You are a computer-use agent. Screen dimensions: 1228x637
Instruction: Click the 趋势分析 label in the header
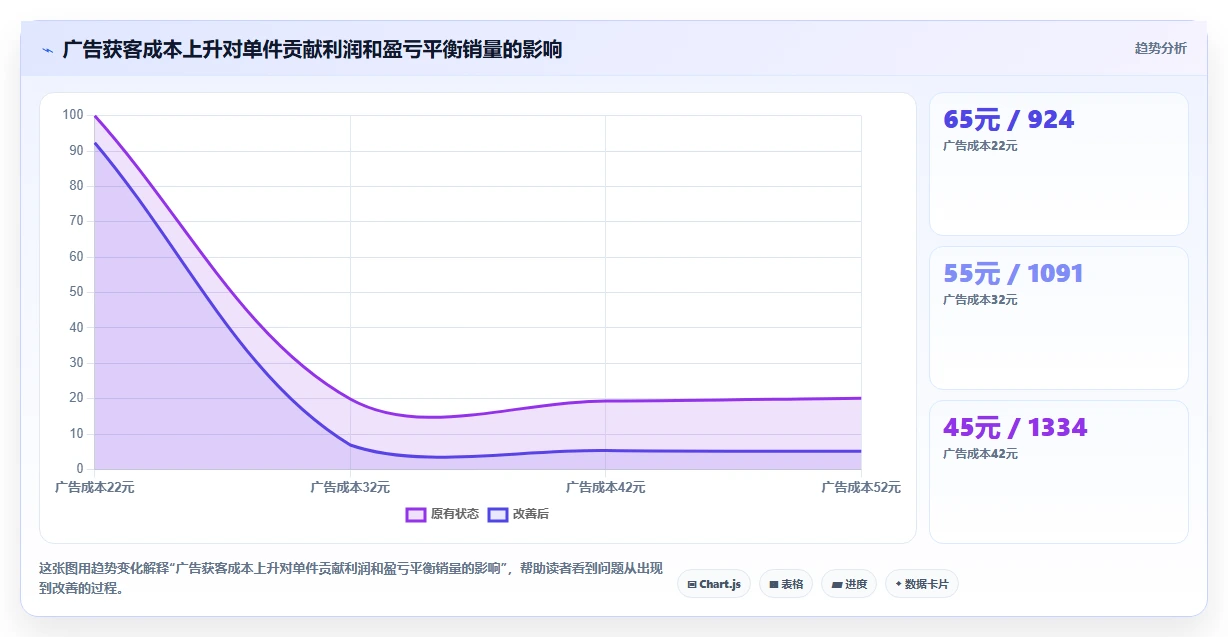coord(1160,48)
